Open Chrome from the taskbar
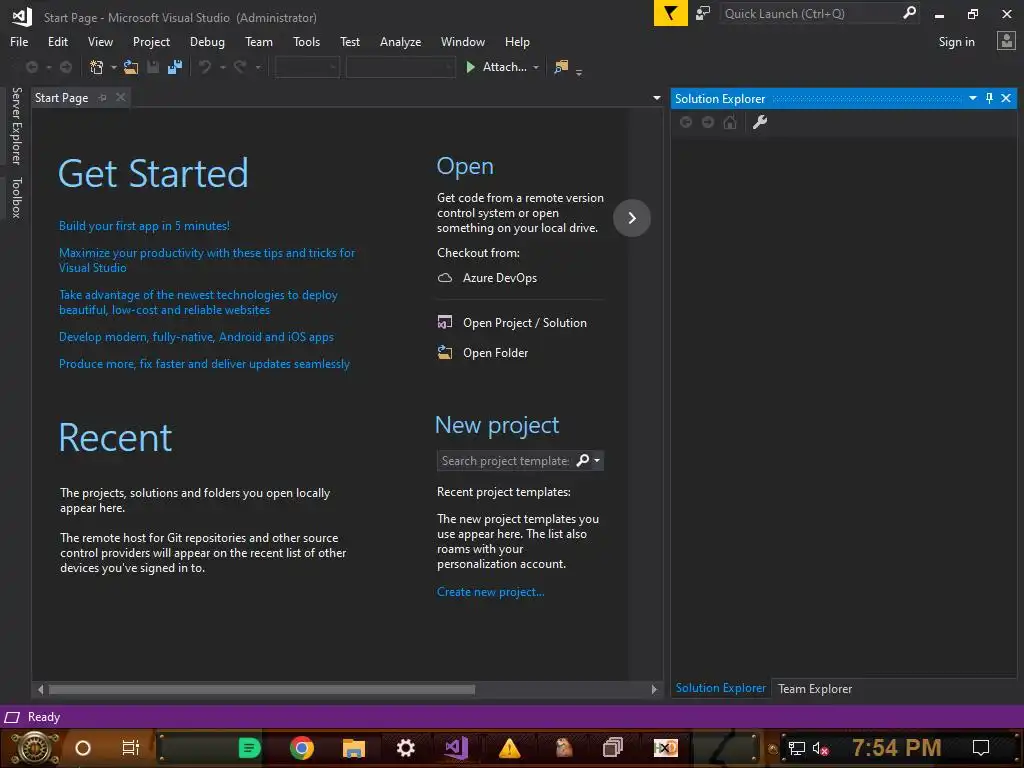This screenshot has width=1024, height=768. [x=302, y=747]
